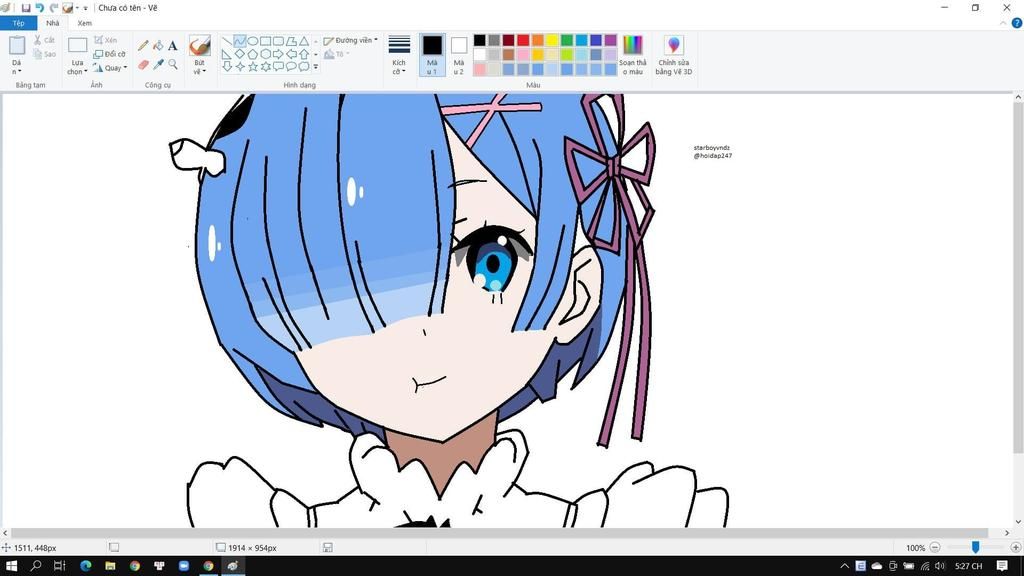This screenshot has width=1024, height=576.
Task: Choose the Triangle shape
Action: click(304, 41)
